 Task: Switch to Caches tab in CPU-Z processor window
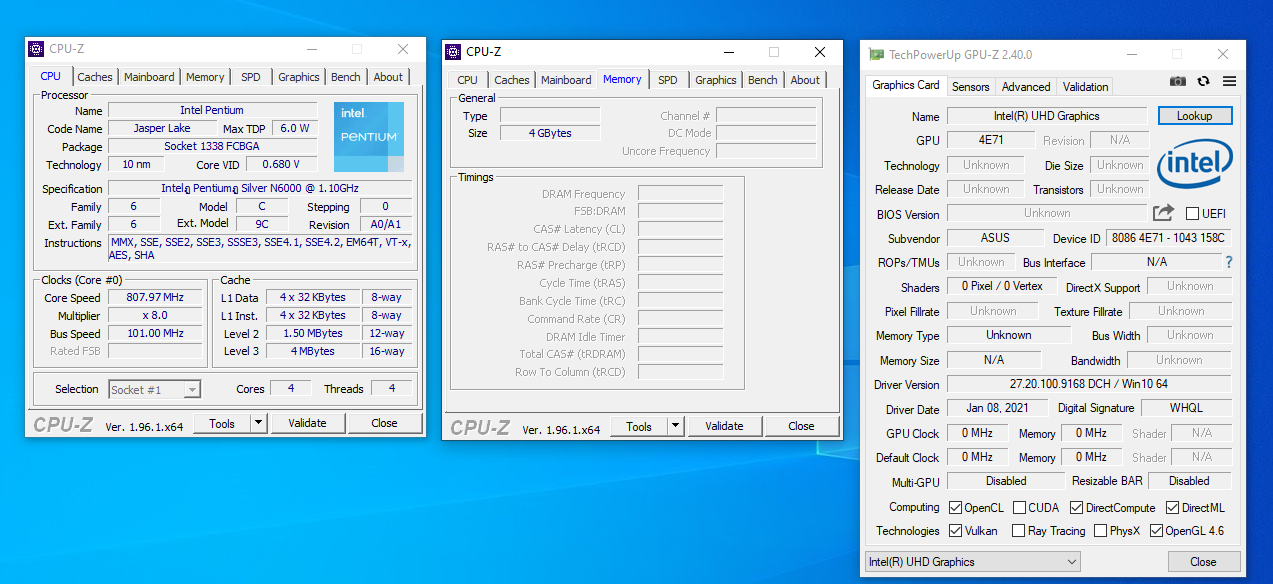(95, 77)
